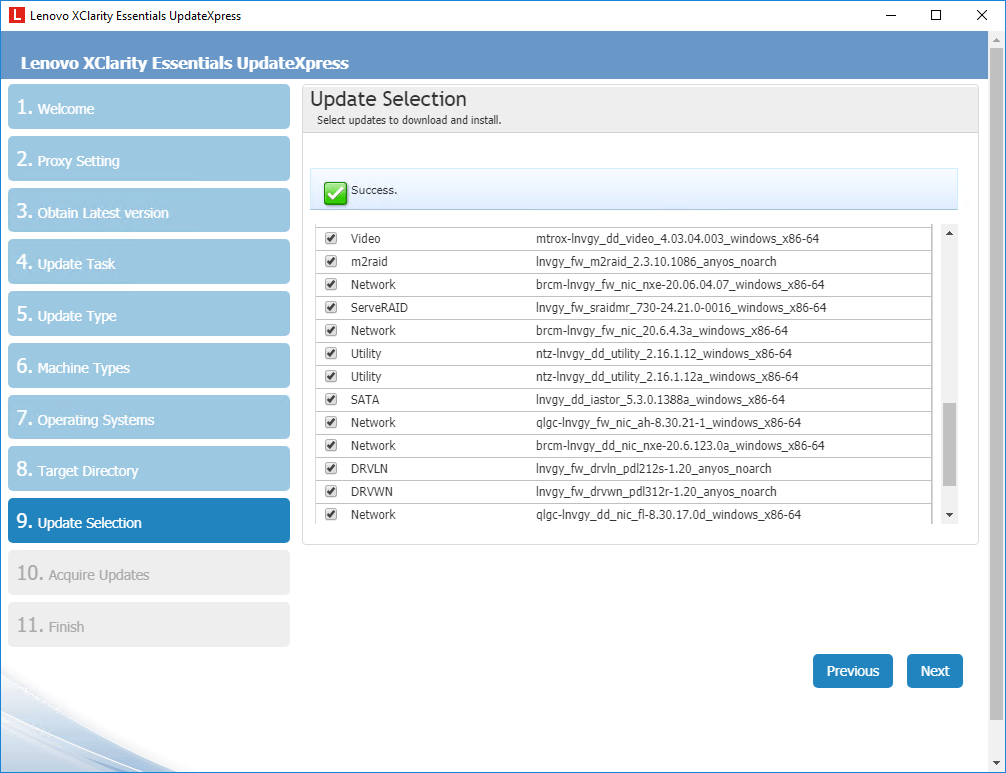This screenshot has height=773, width=1006.
Task: Click brcm-lnvgy_dd_nic_nxe-20.6.123.0a package name
Action: 680,446
